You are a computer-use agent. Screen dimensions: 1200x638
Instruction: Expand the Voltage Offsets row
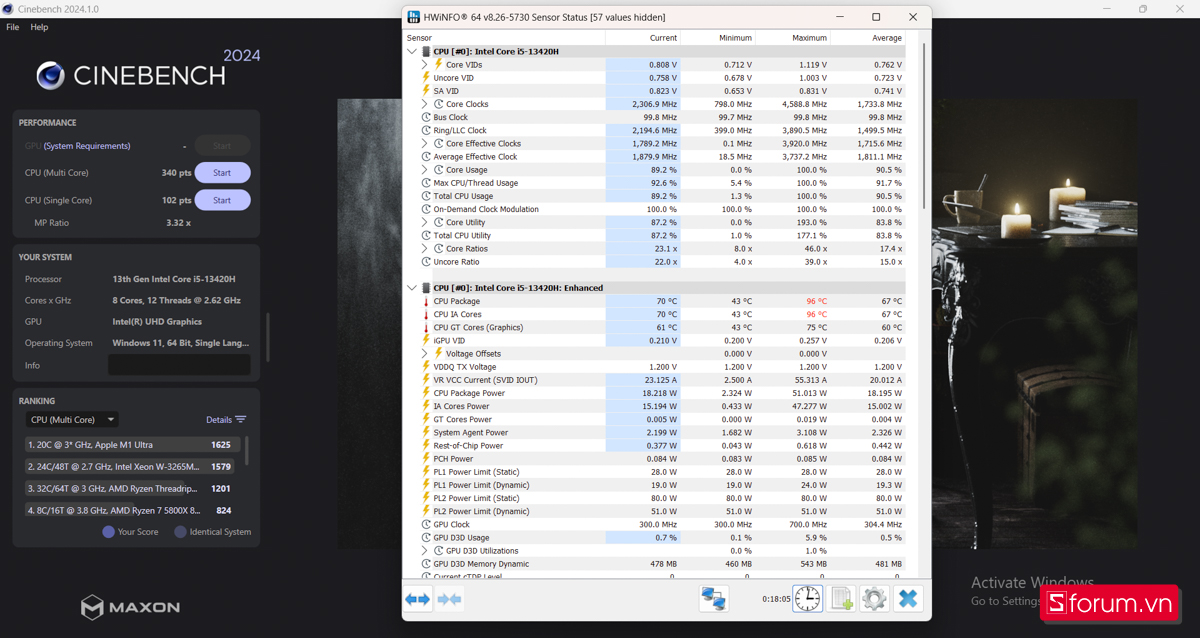click(x=425, y=354)
